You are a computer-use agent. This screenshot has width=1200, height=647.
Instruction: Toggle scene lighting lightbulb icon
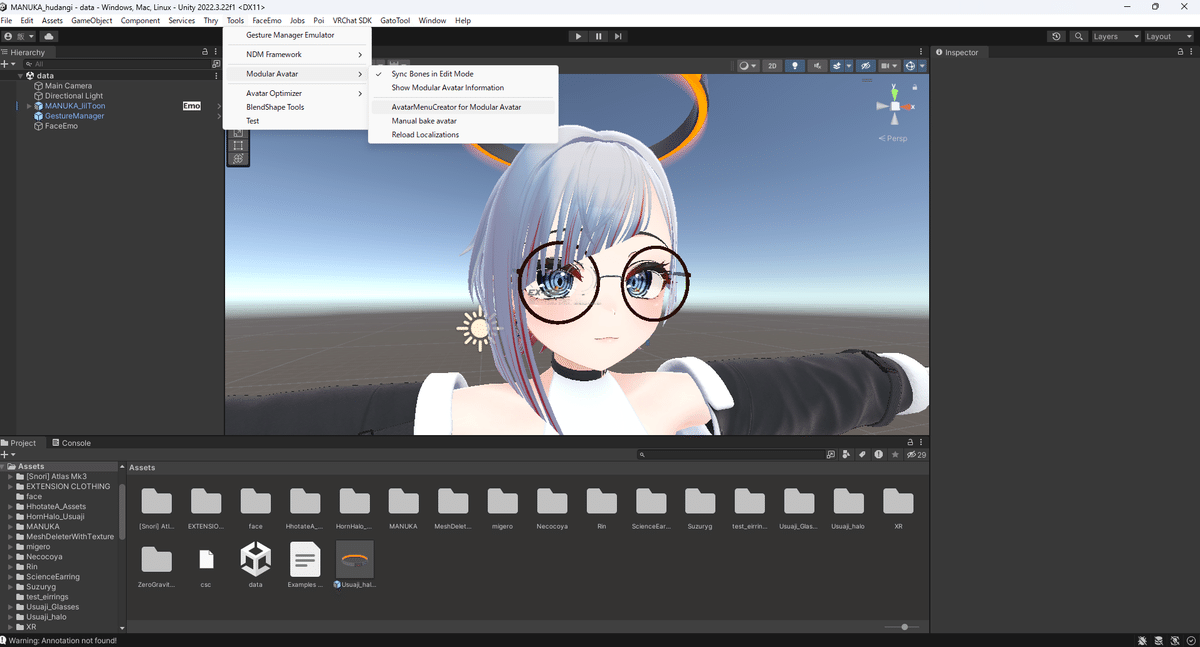[x=795, y=66]
